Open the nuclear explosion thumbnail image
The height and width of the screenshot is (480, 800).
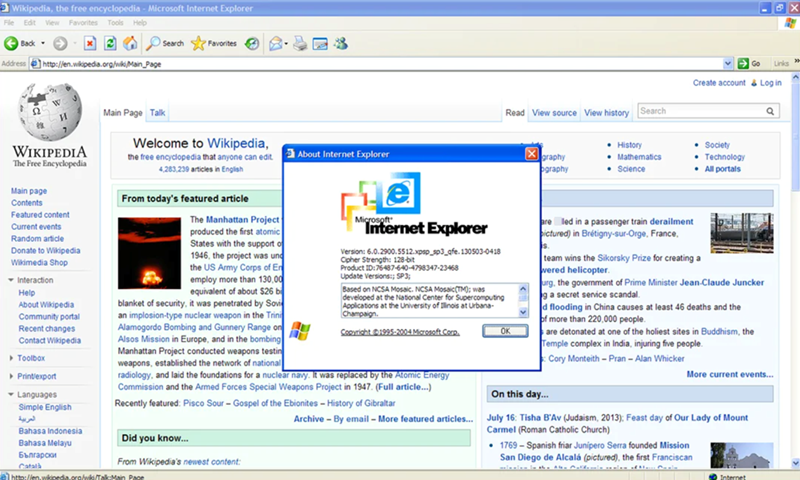149,253
